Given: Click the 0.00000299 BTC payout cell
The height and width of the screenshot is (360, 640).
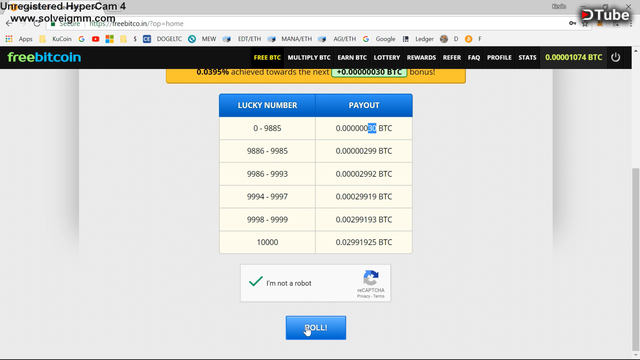Looking at the screenshot, I should click(364, 151).
